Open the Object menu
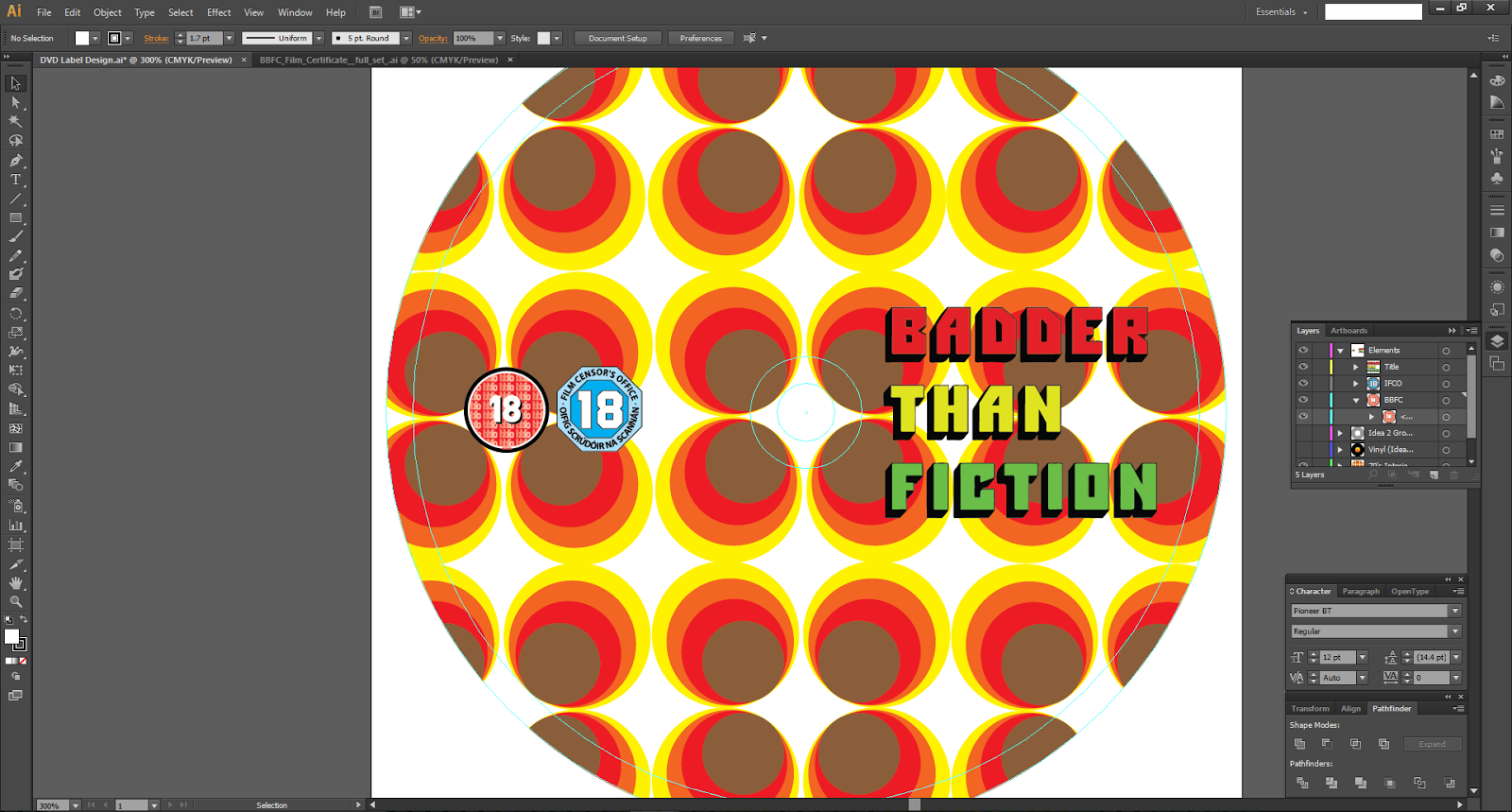The height and width of the screenshot is (812, 1512). click(x=108, y=12)
